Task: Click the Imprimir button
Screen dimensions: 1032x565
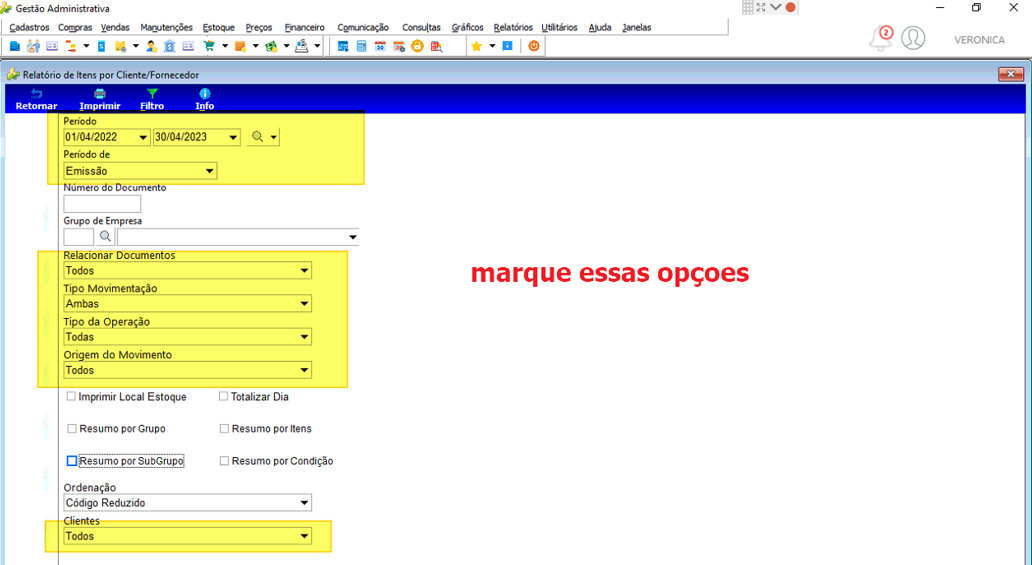Action: coord(100,99)
